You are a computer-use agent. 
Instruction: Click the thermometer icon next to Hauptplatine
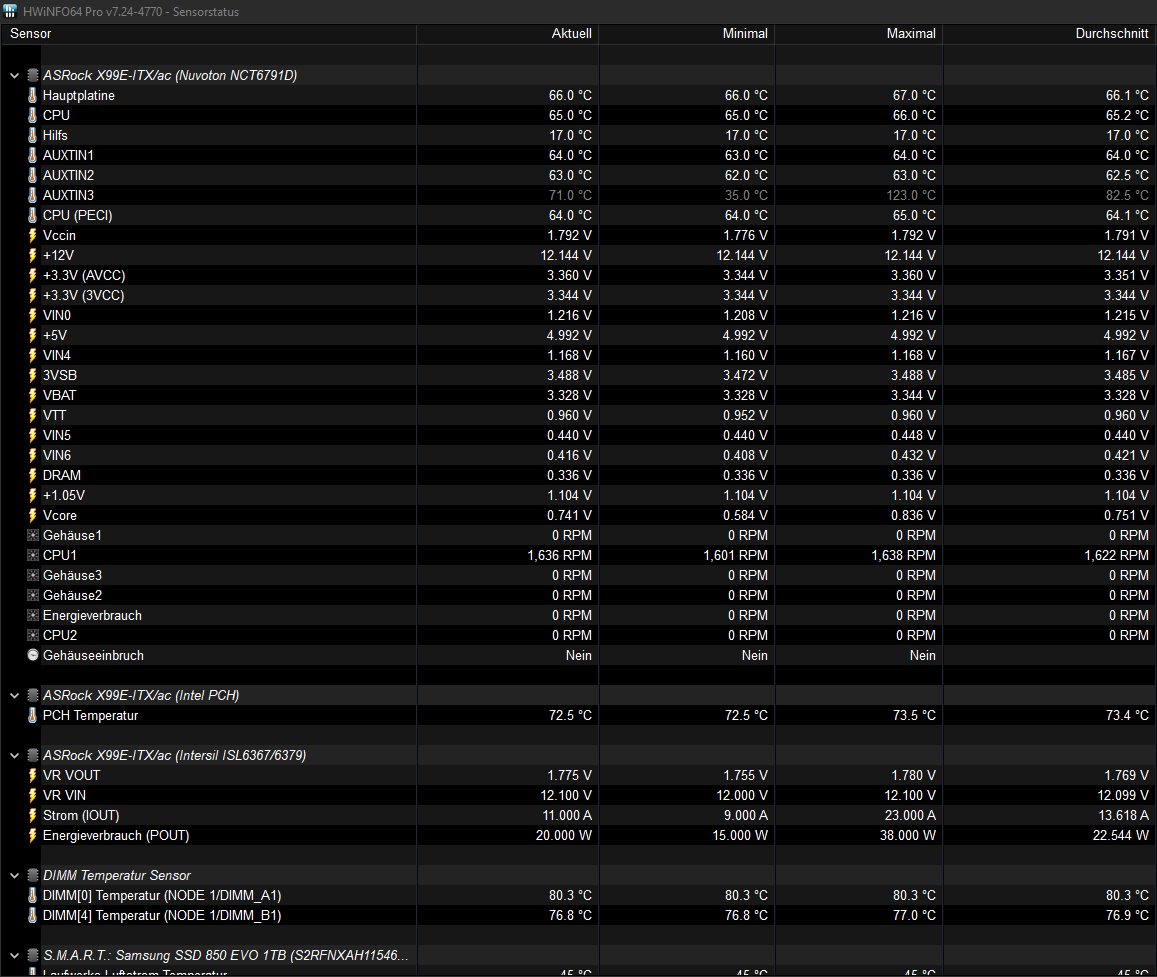(x=32, y=95)
